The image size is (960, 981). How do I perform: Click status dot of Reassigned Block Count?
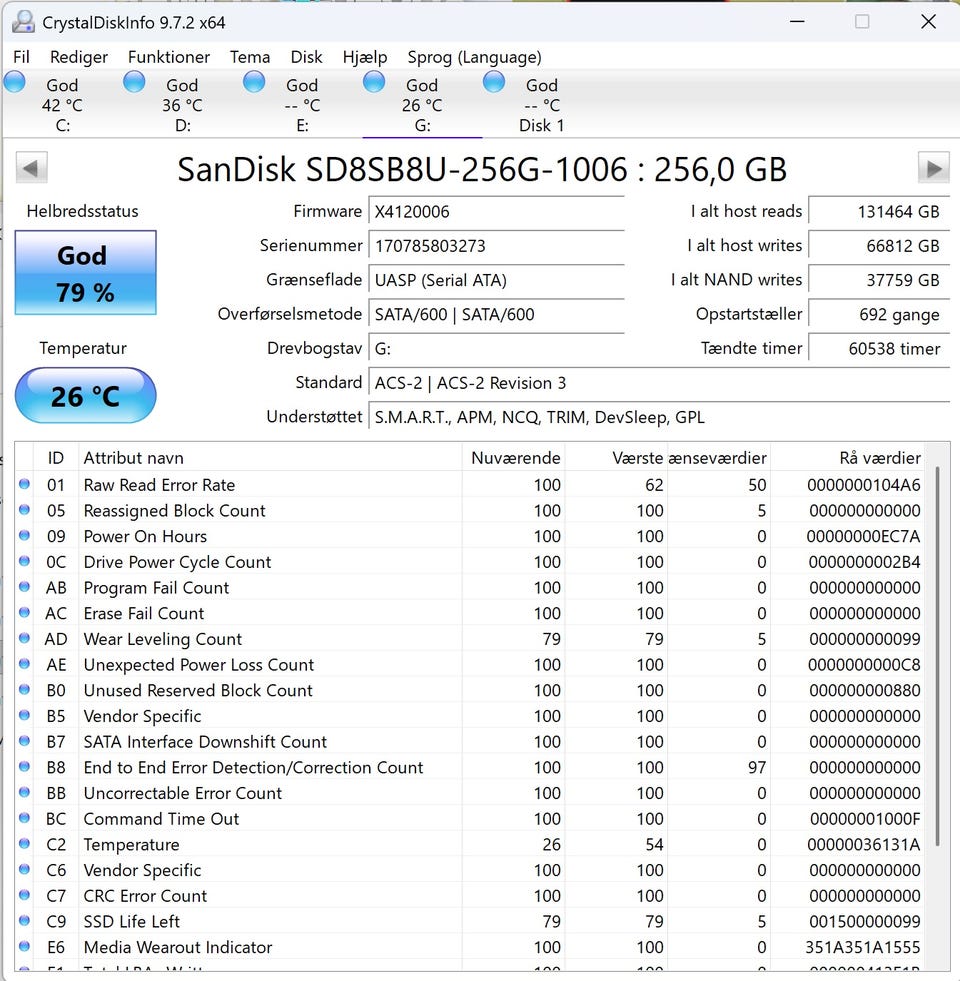[24, 509]
